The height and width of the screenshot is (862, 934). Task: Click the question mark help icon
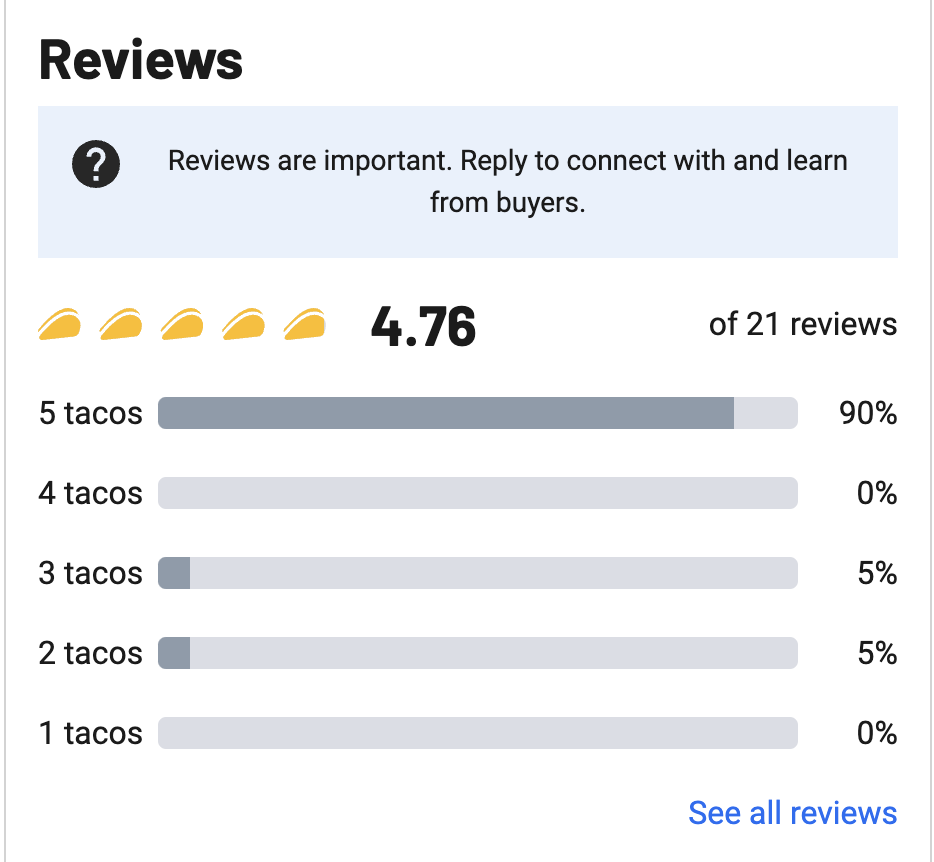coord(96,163)
